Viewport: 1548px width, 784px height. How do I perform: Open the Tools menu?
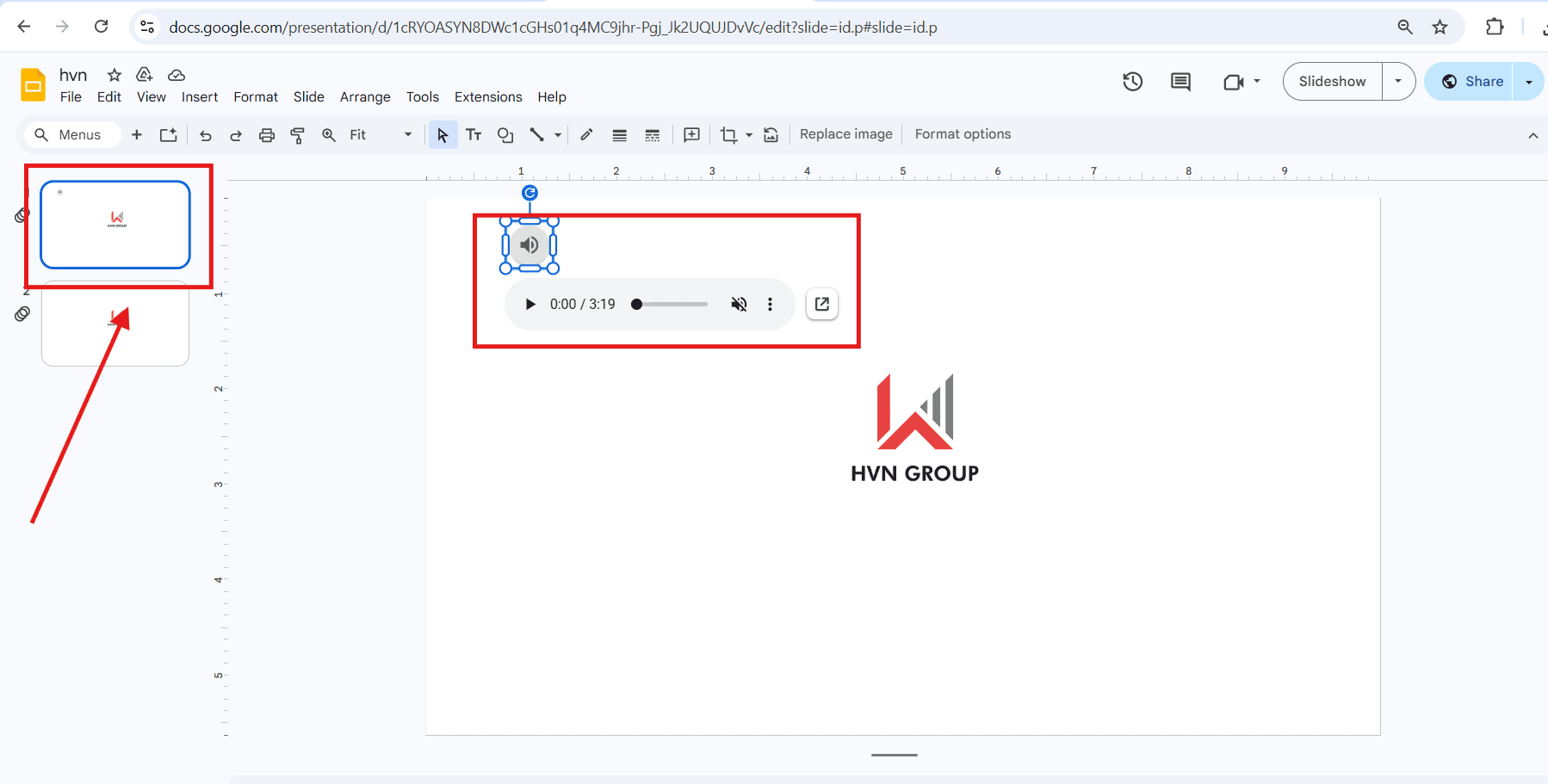coord(423,97)
